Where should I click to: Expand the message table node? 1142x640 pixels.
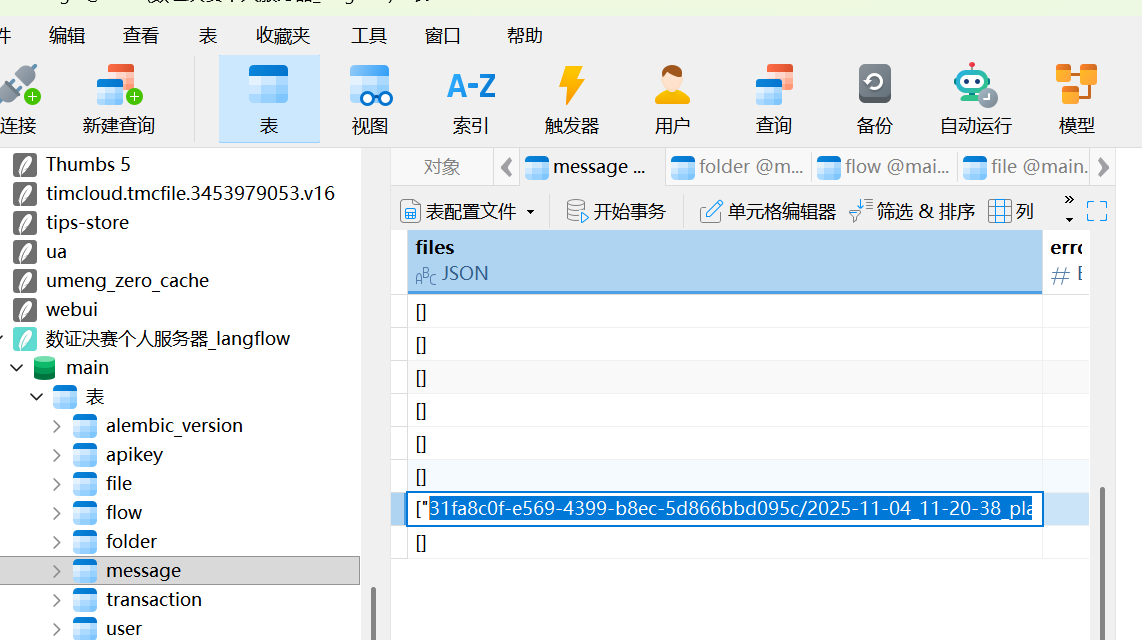(x=57, y=571)
